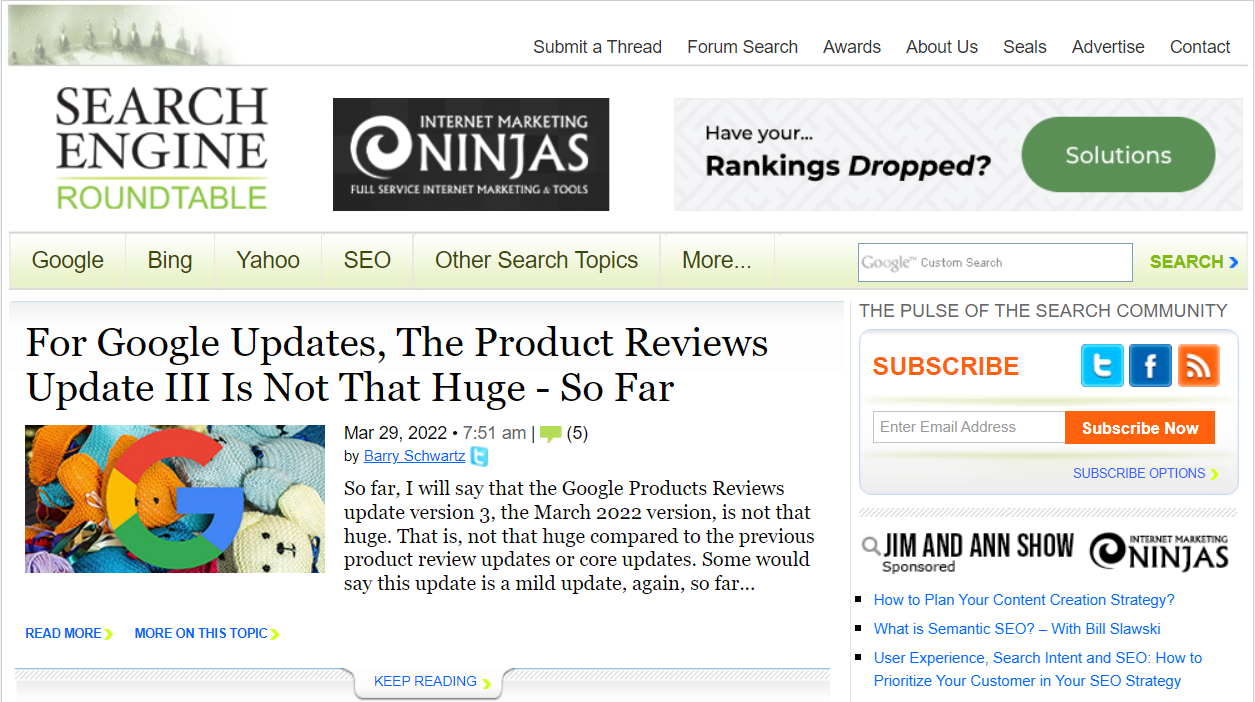Click the Internet Marketing Ninjas banner
Image resolution: width=1255 pixels, height=702 pixels.
tap(471, 154)
